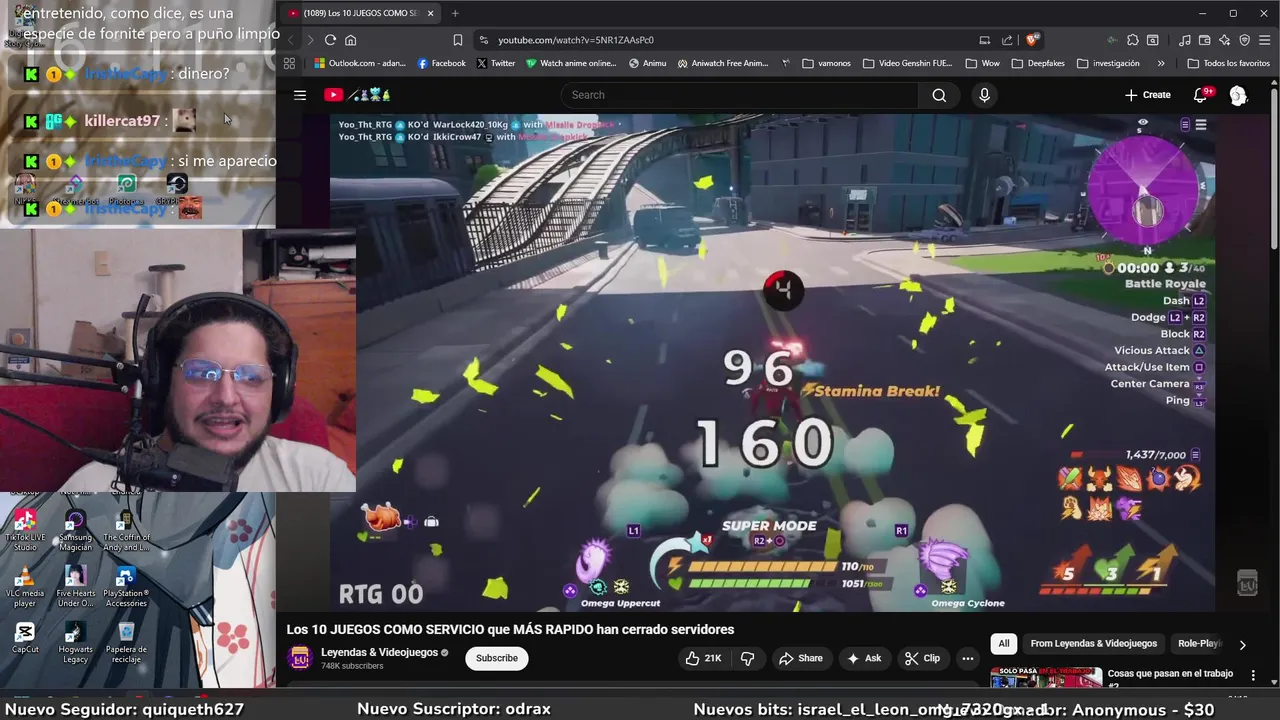1280x720 pixels.
Task: Select From Leyendas & Videojuegos chip
Action: pyautogui.click(x=1093, y=644)
